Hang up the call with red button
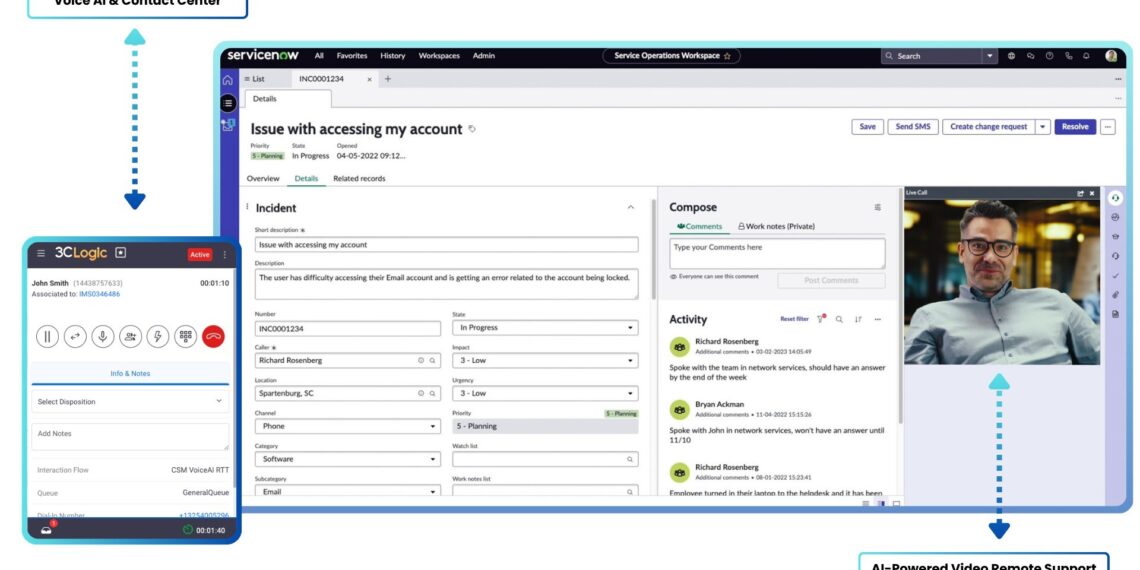Image resolution: width=1140 pixels, height=570 pixels. tap(213, 336)
